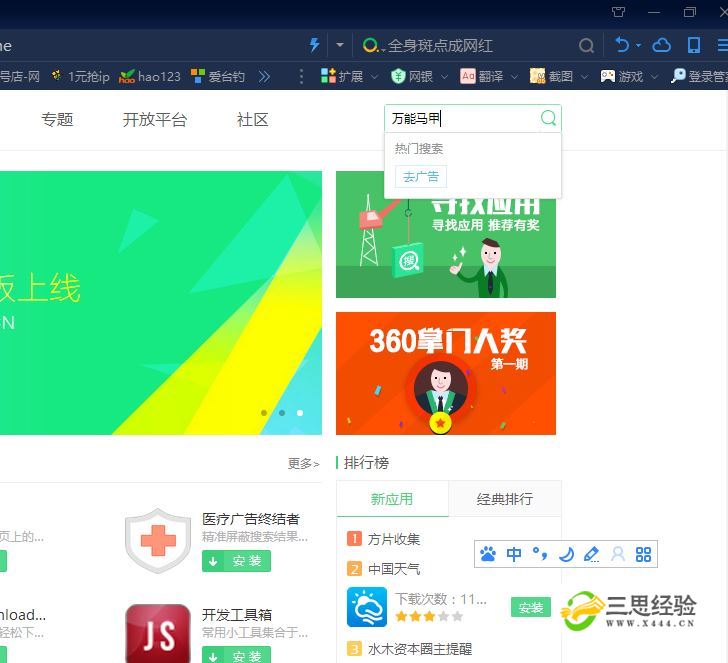728x663 pixels.
Task: Click the 医疗广告终结者 shield icon
Action: (158, 540)
